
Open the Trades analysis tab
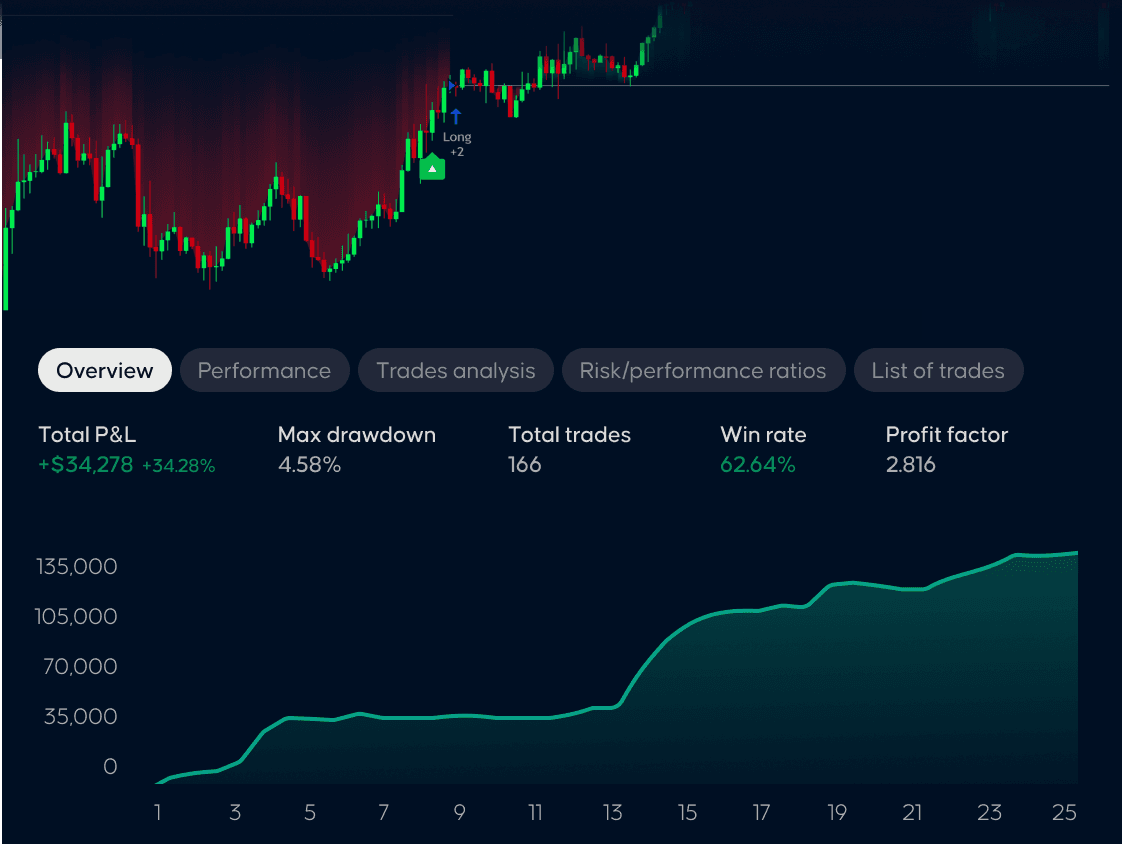point(455,370)
